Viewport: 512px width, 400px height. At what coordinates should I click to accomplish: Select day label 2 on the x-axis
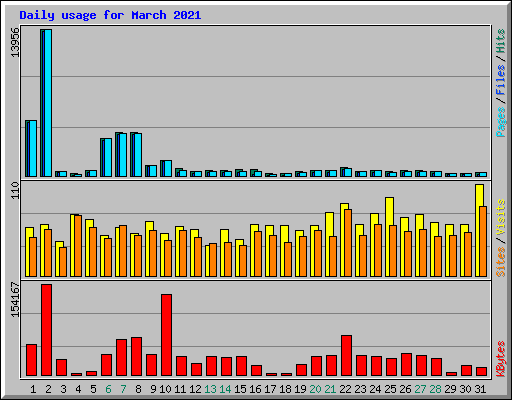click(x=48, y=389)
